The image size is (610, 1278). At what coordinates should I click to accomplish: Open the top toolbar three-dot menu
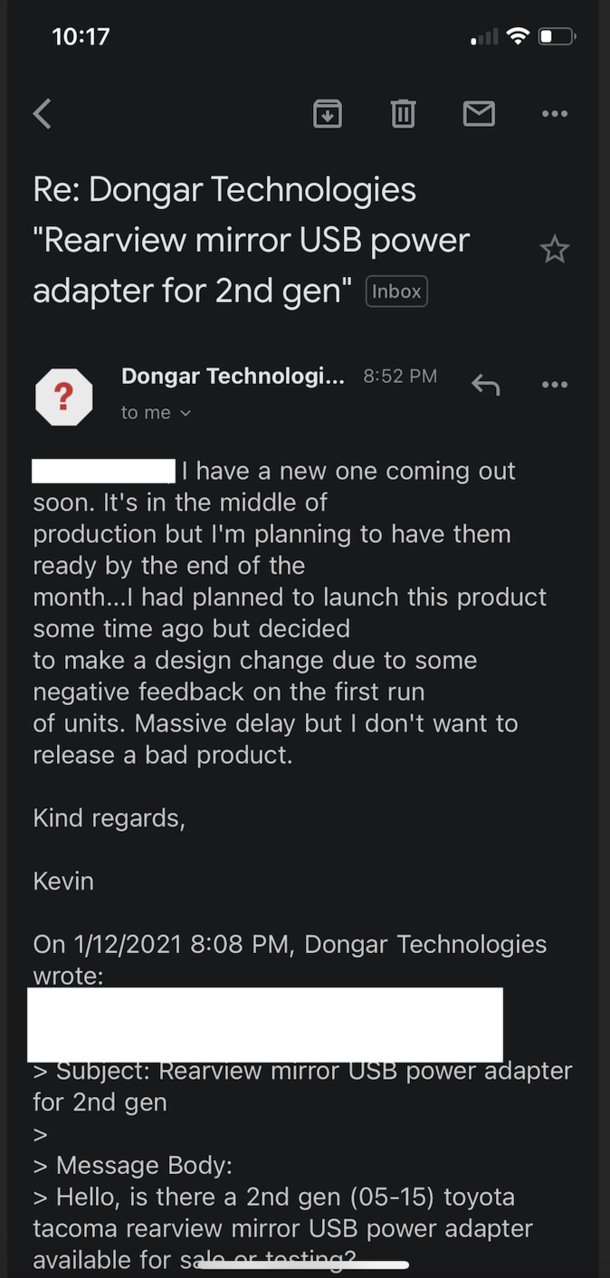tap(554, 114)
